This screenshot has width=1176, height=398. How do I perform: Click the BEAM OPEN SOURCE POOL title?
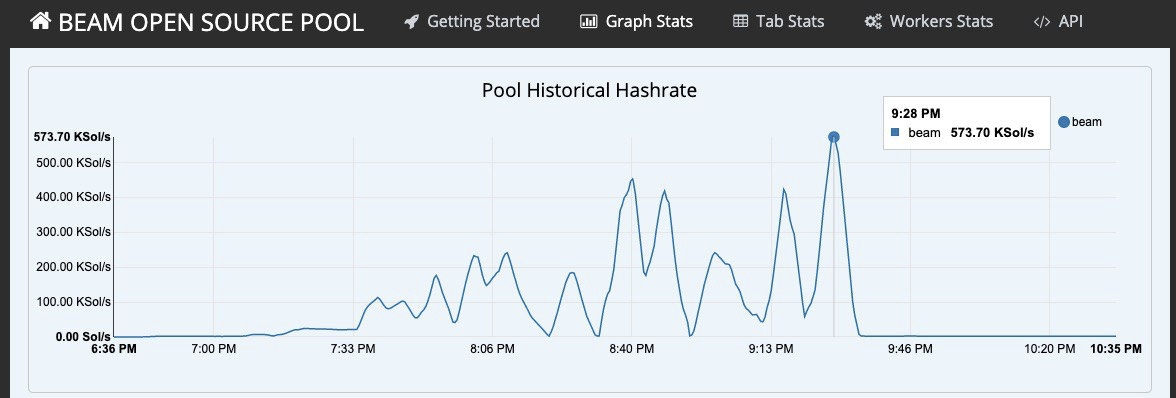pyautogui.click(x=211, y=22)
